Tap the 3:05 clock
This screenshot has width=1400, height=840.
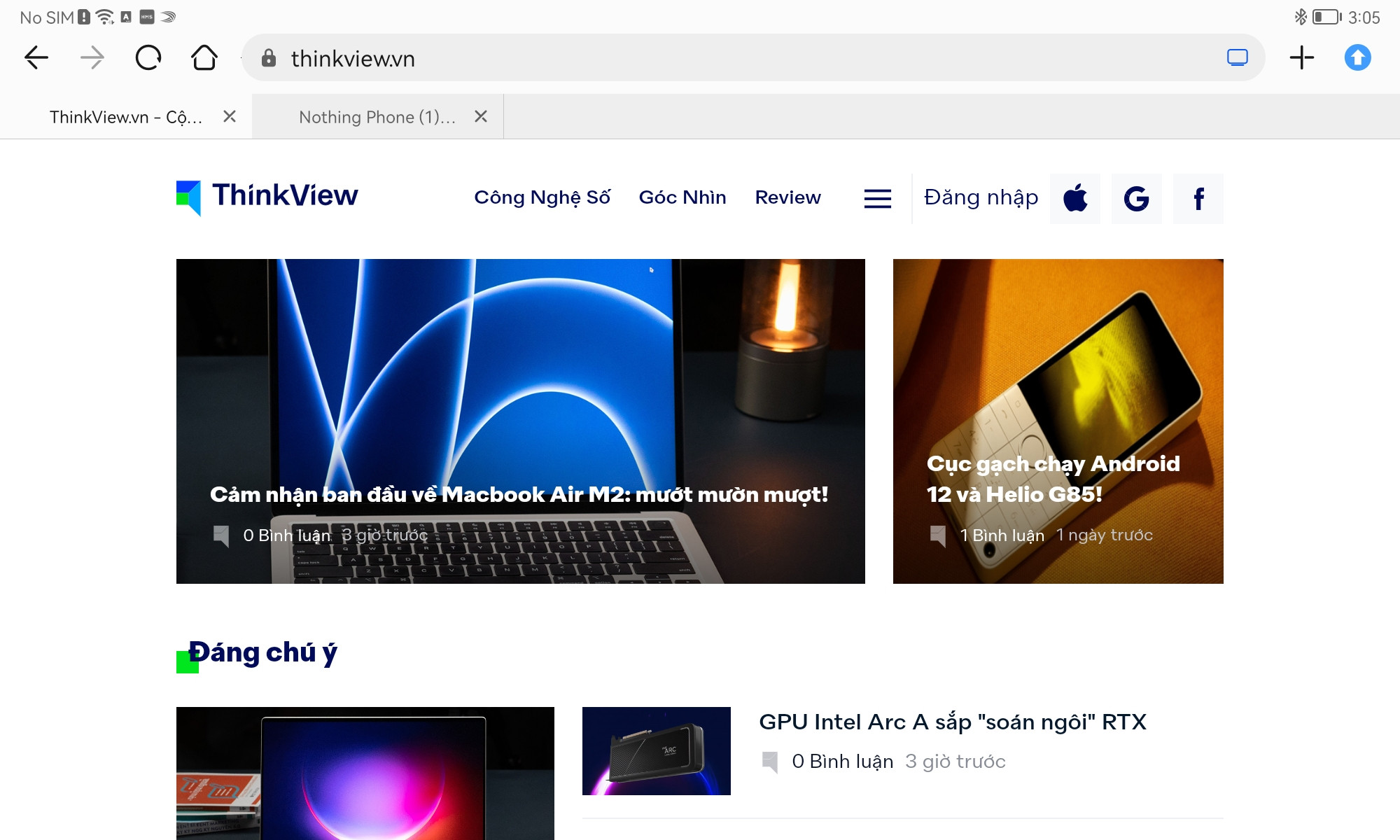click(x=1364, y=17)
